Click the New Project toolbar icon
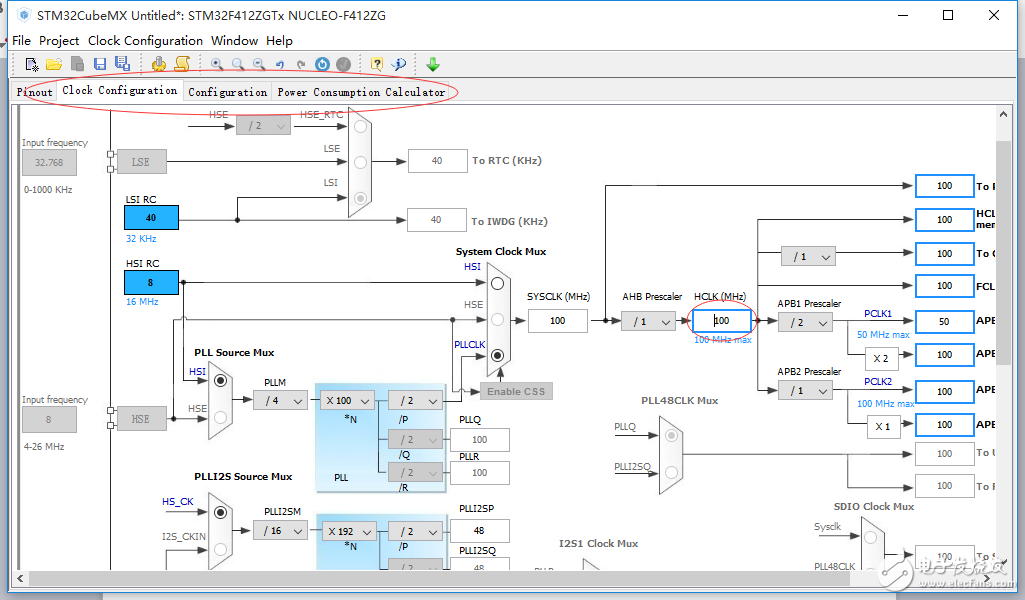The height and width of the screenshot is (600, 1025). click(32, 64)
